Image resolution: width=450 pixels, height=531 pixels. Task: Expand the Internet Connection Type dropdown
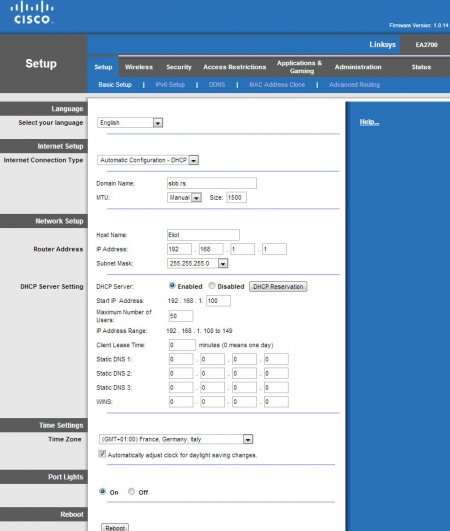coord(194,160)
